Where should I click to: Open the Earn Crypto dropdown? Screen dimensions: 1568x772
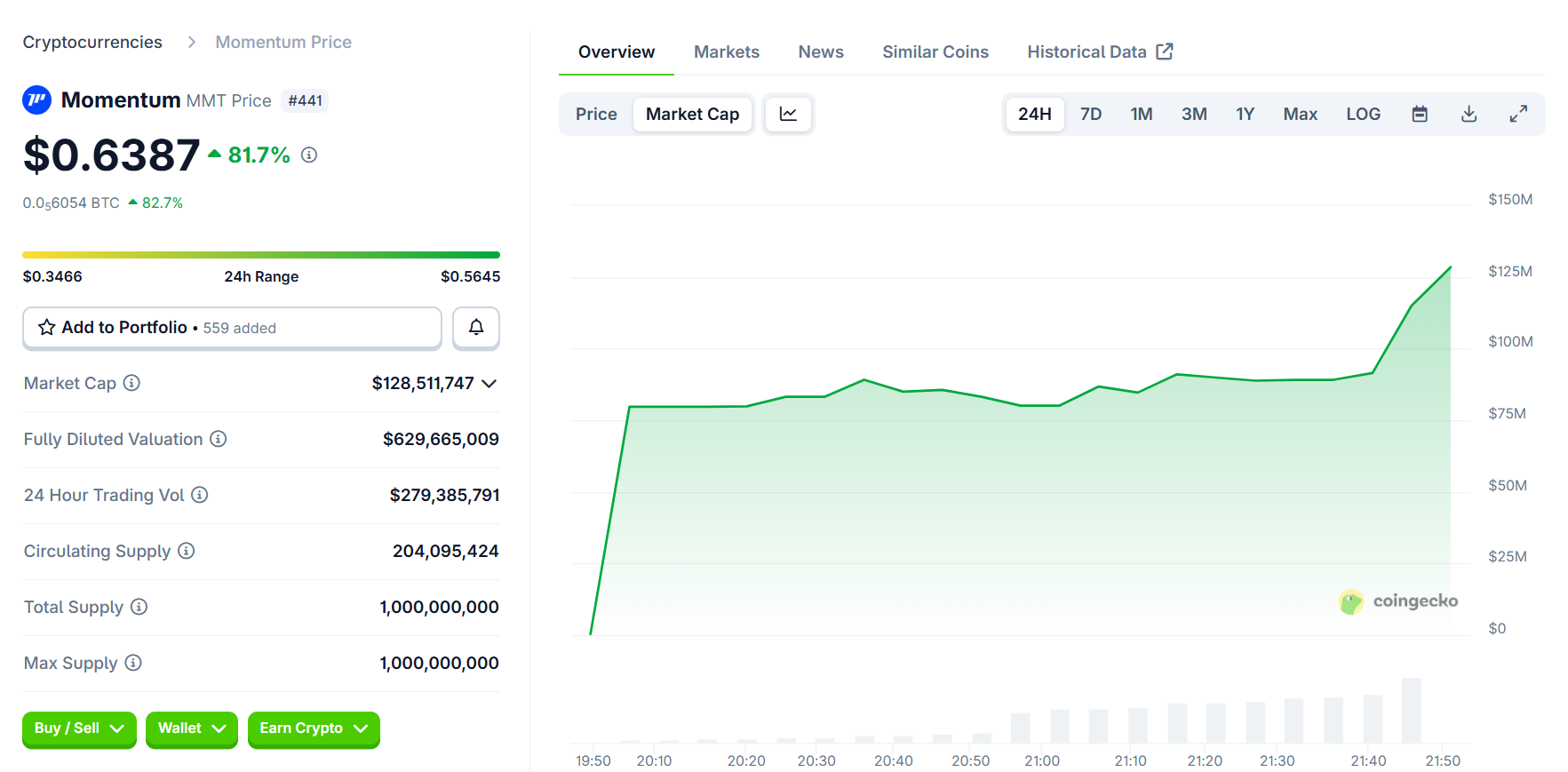tap(313, 728)
